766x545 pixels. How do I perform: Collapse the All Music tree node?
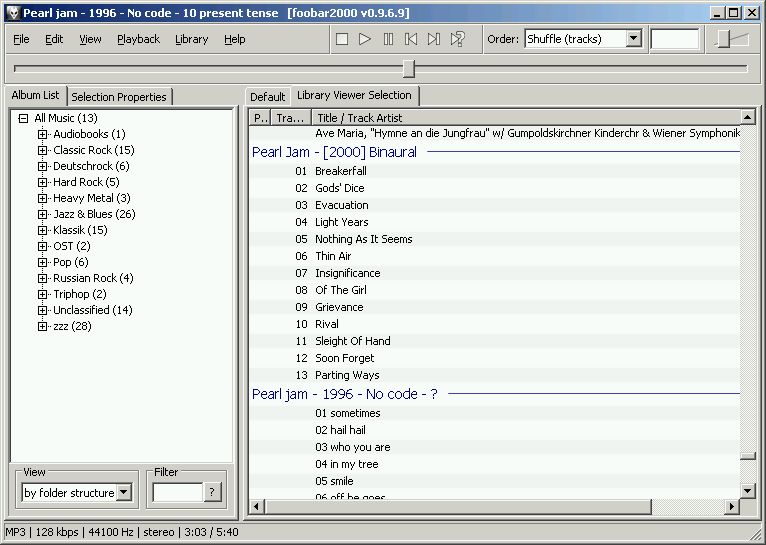click(23, 118)
